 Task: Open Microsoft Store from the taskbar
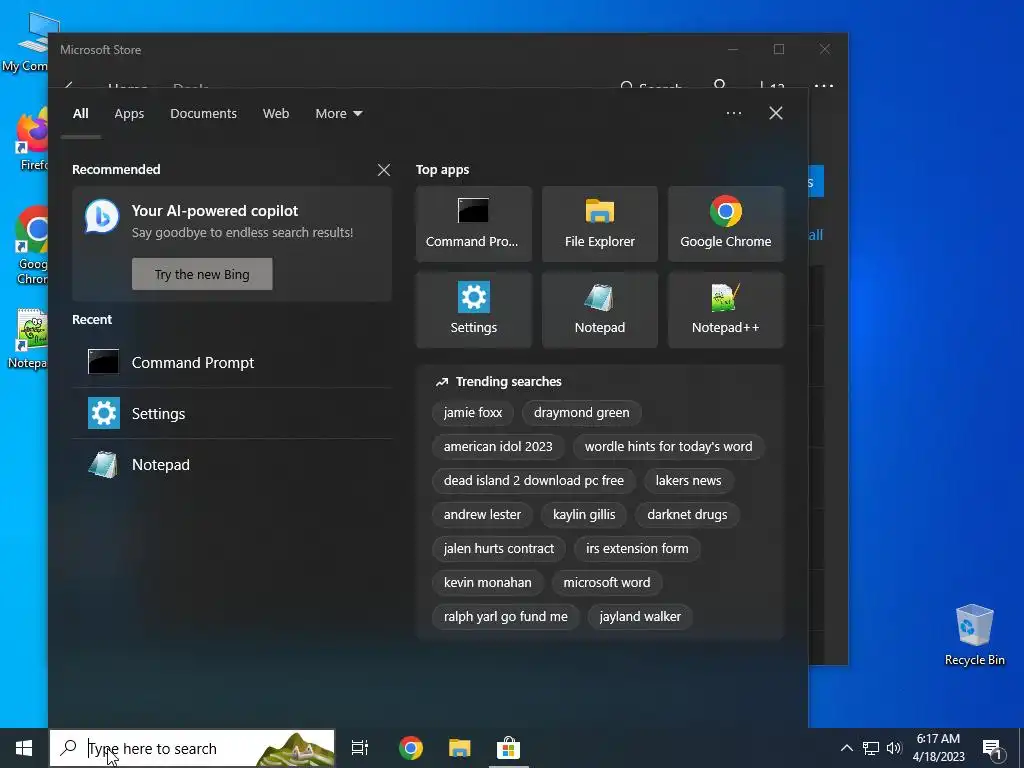pos(508,748)
